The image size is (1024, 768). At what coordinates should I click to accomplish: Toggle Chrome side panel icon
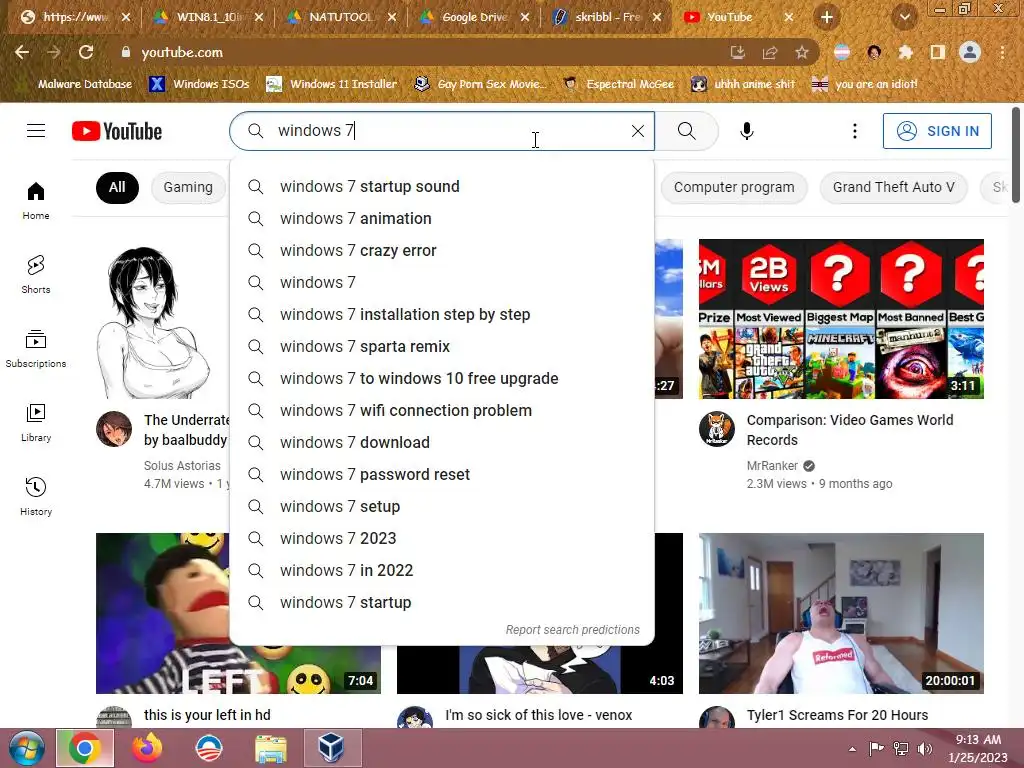click(x=938, y=52)
